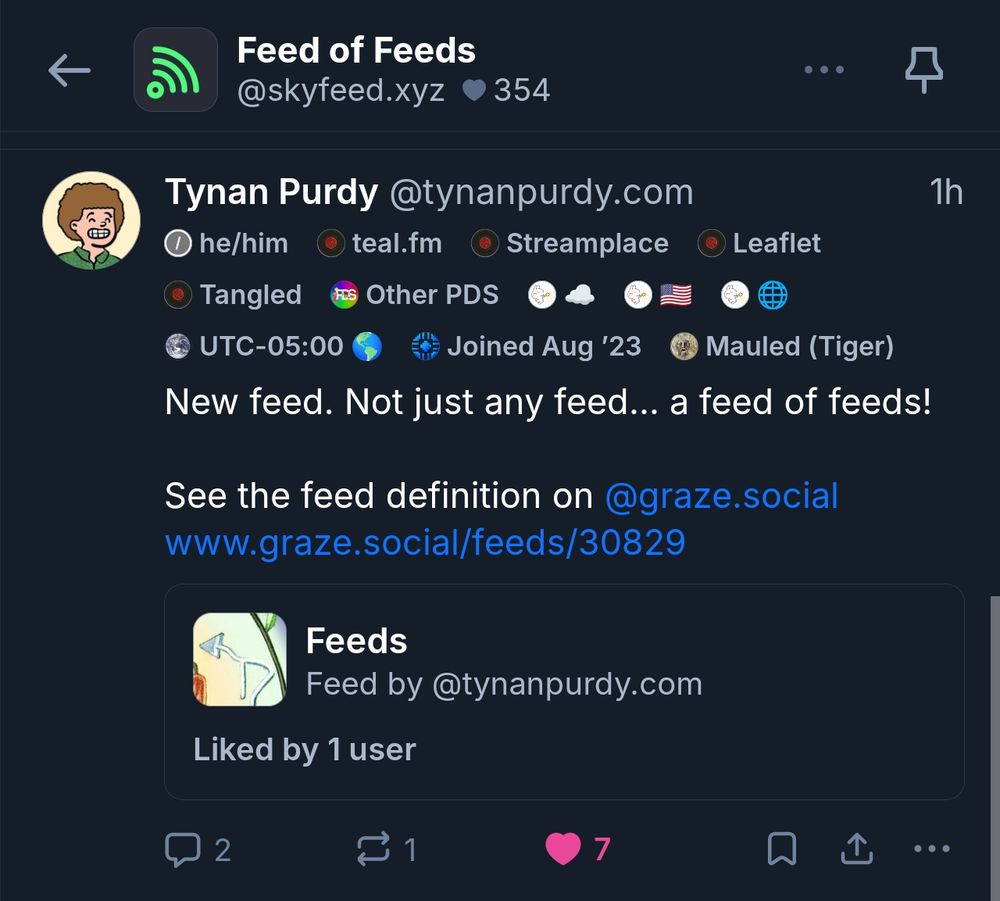This screenshot has height=901, width=1000.
Task: Click the teal.fm profile badge
Action: (x=379, y=243)
